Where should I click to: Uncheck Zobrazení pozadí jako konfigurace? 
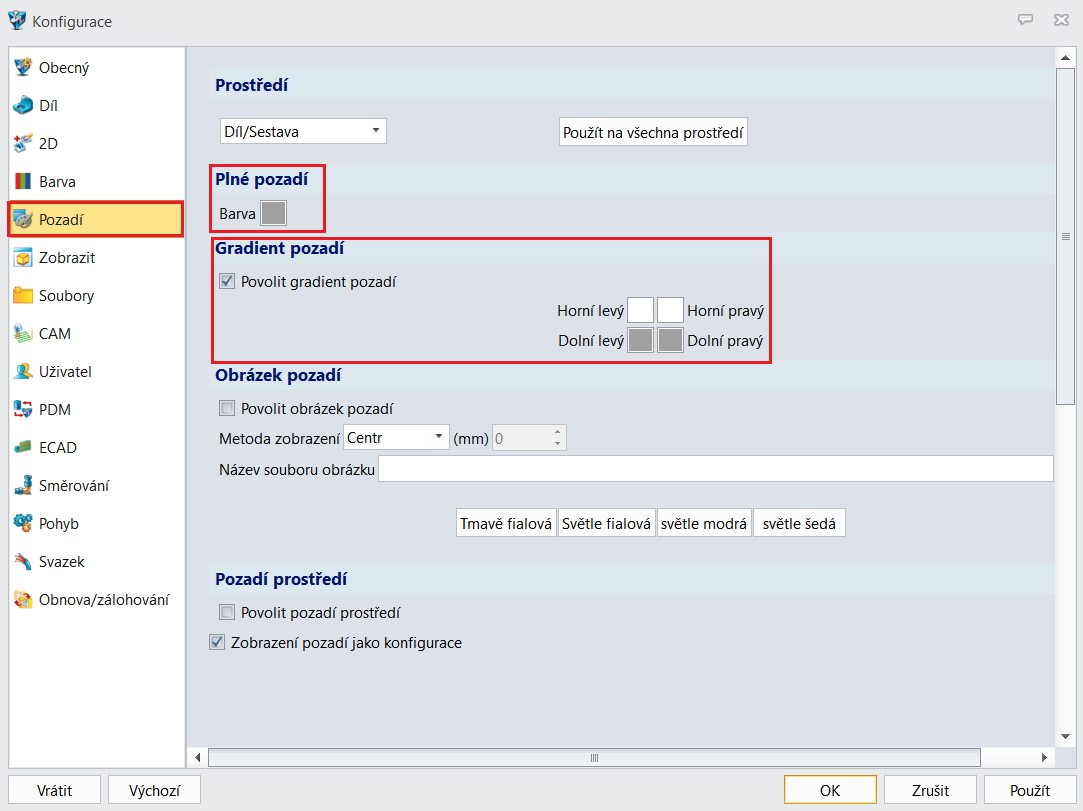point(217,642)
